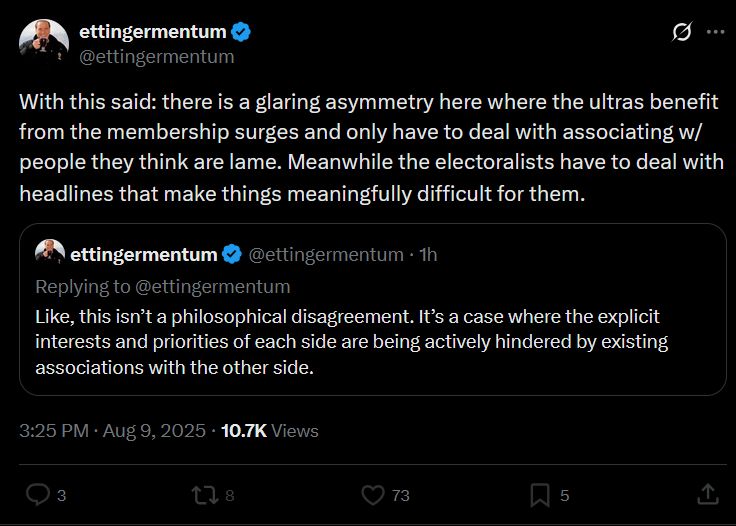Click the 1h timestamp on the quoted tweet
Image resolution: width=736 pixels, height=526 pixels.
428,254
